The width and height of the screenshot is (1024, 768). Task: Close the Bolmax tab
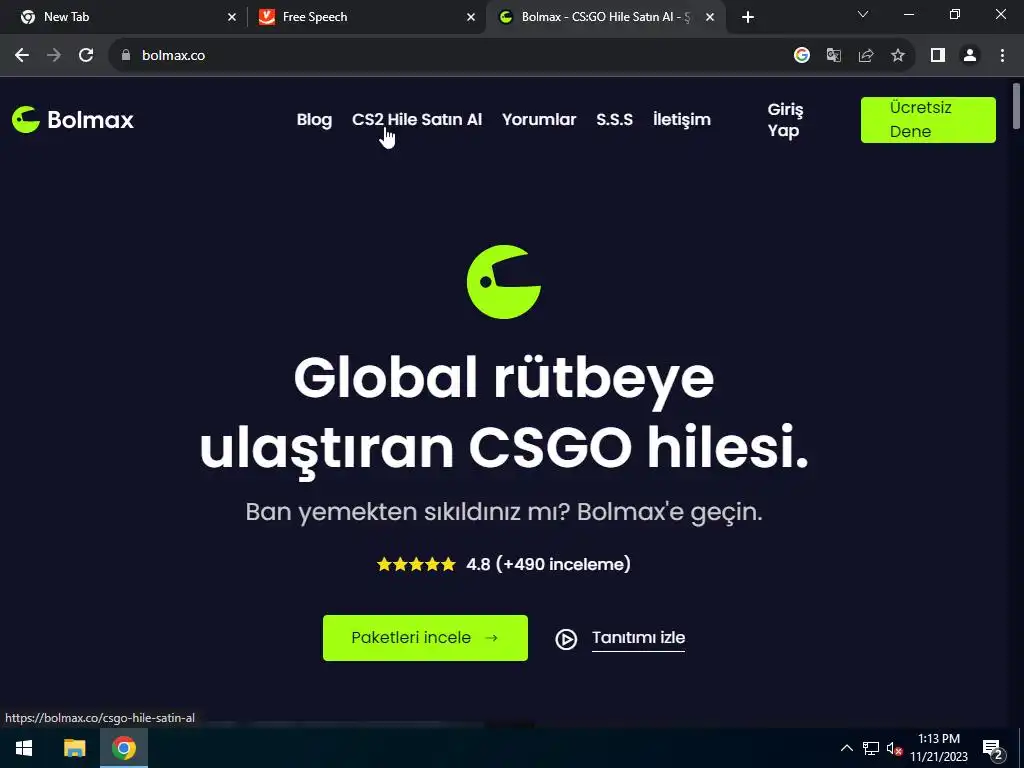(710, 17)
